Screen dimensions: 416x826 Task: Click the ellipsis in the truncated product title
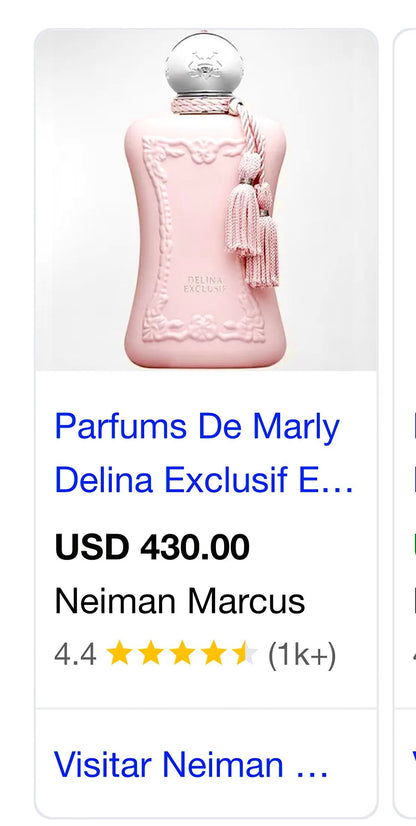click(340, 485)
